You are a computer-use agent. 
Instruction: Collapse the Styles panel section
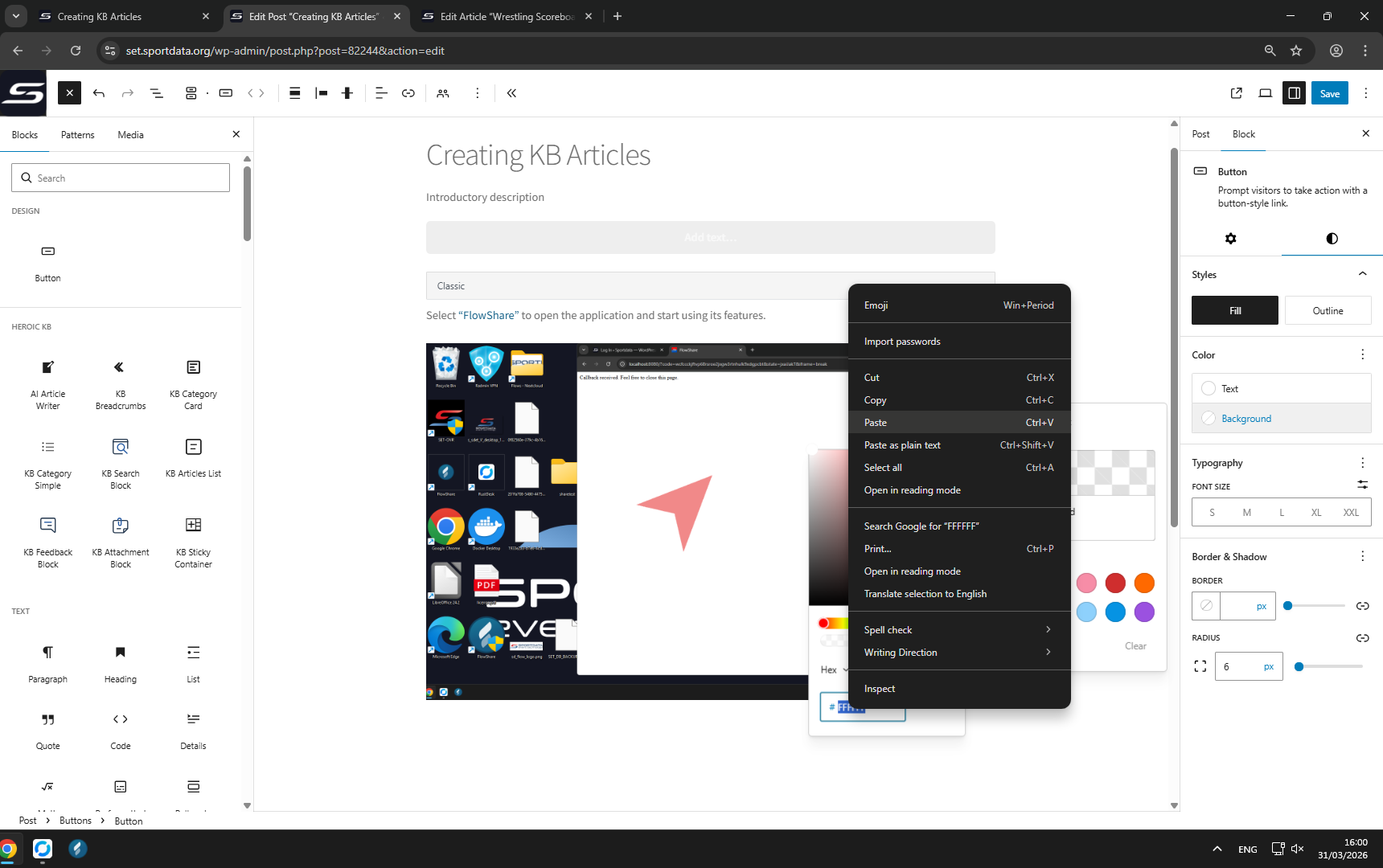coord(1362,274)
